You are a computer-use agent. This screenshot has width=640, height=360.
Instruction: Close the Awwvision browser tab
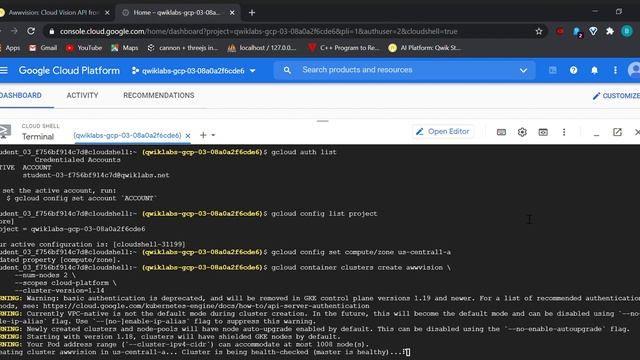click(x=107, y=13)
